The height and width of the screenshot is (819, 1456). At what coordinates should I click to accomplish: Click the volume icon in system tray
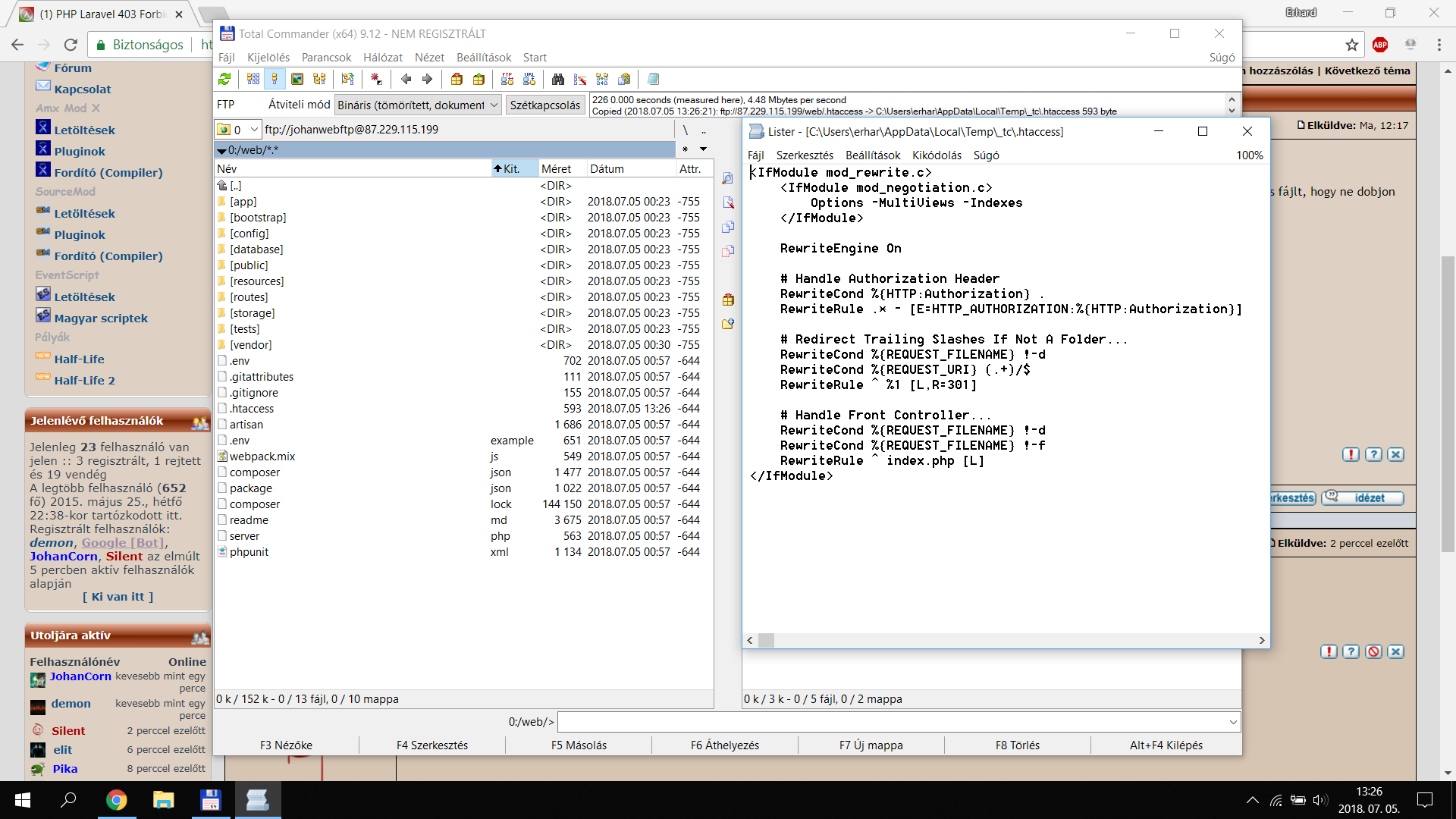coord(1320,800)
